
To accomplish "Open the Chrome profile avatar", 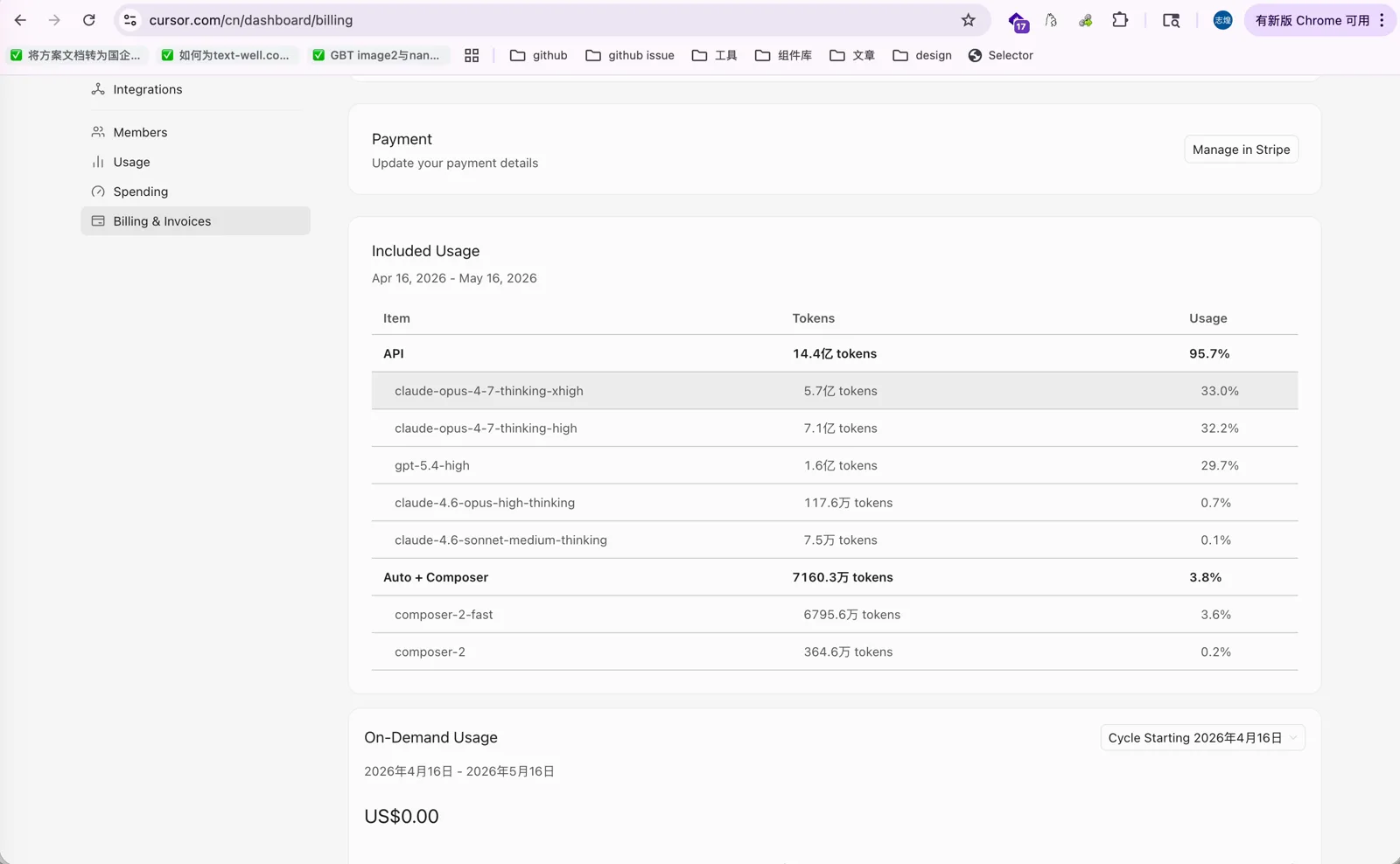I will coord(1222,20).
